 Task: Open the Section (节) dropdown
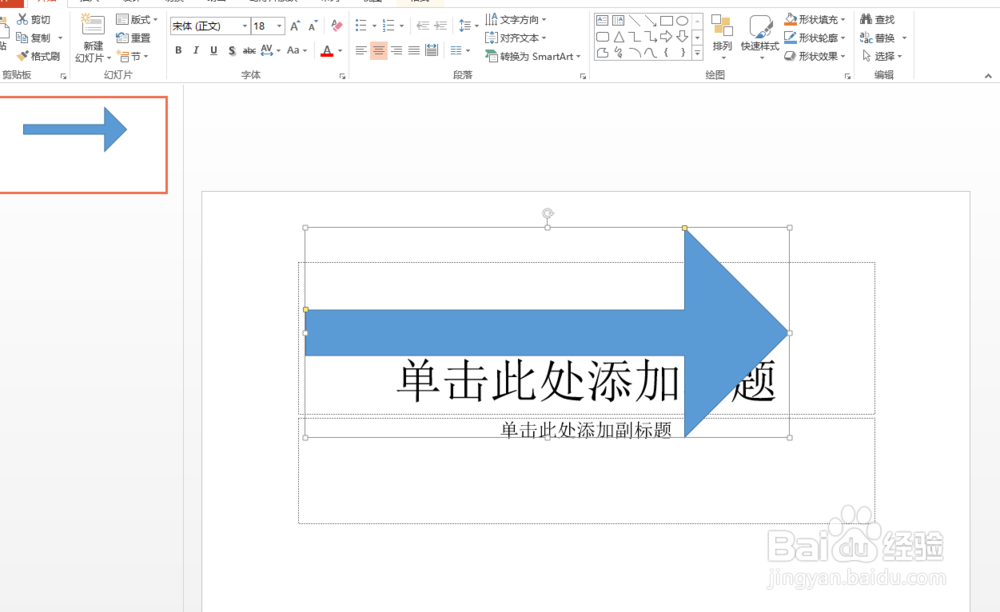133,56
